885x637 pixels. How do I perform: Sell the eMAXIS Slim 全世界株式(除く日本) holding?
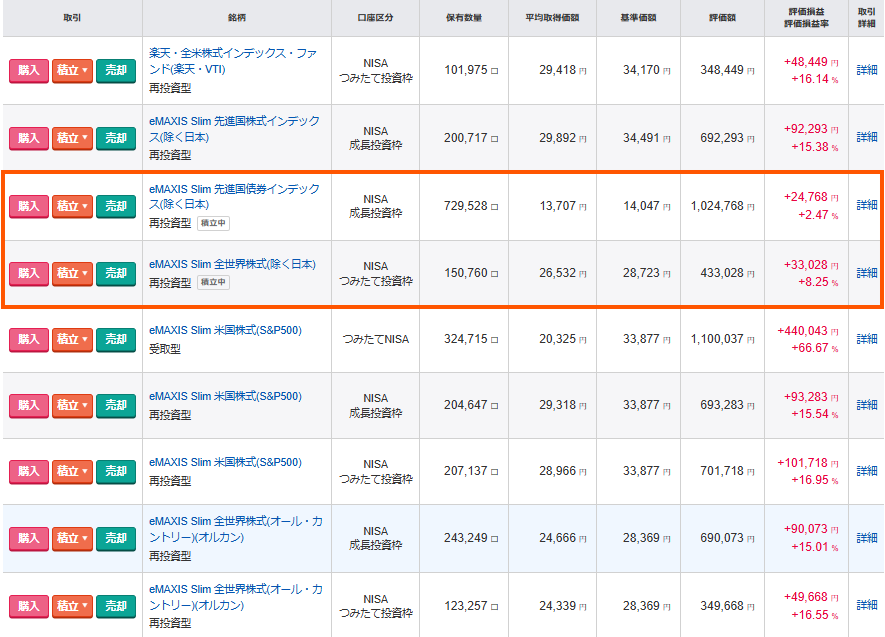point(116,274)
